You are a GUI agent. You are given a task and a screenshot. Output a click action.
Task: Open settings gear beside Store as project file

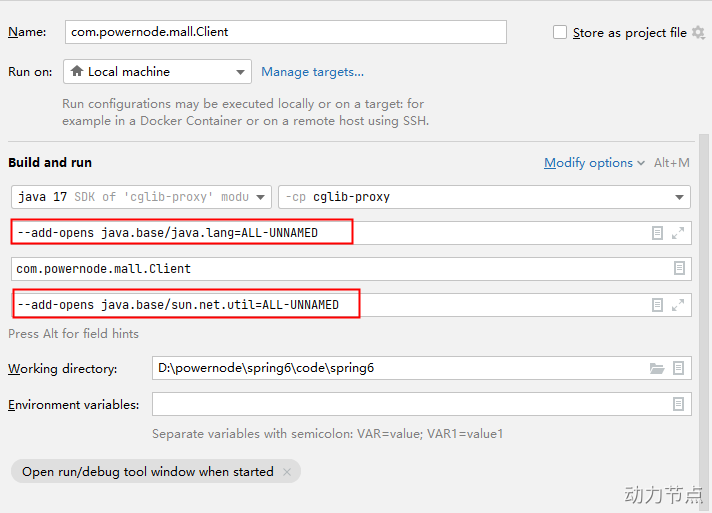[698, 33]
